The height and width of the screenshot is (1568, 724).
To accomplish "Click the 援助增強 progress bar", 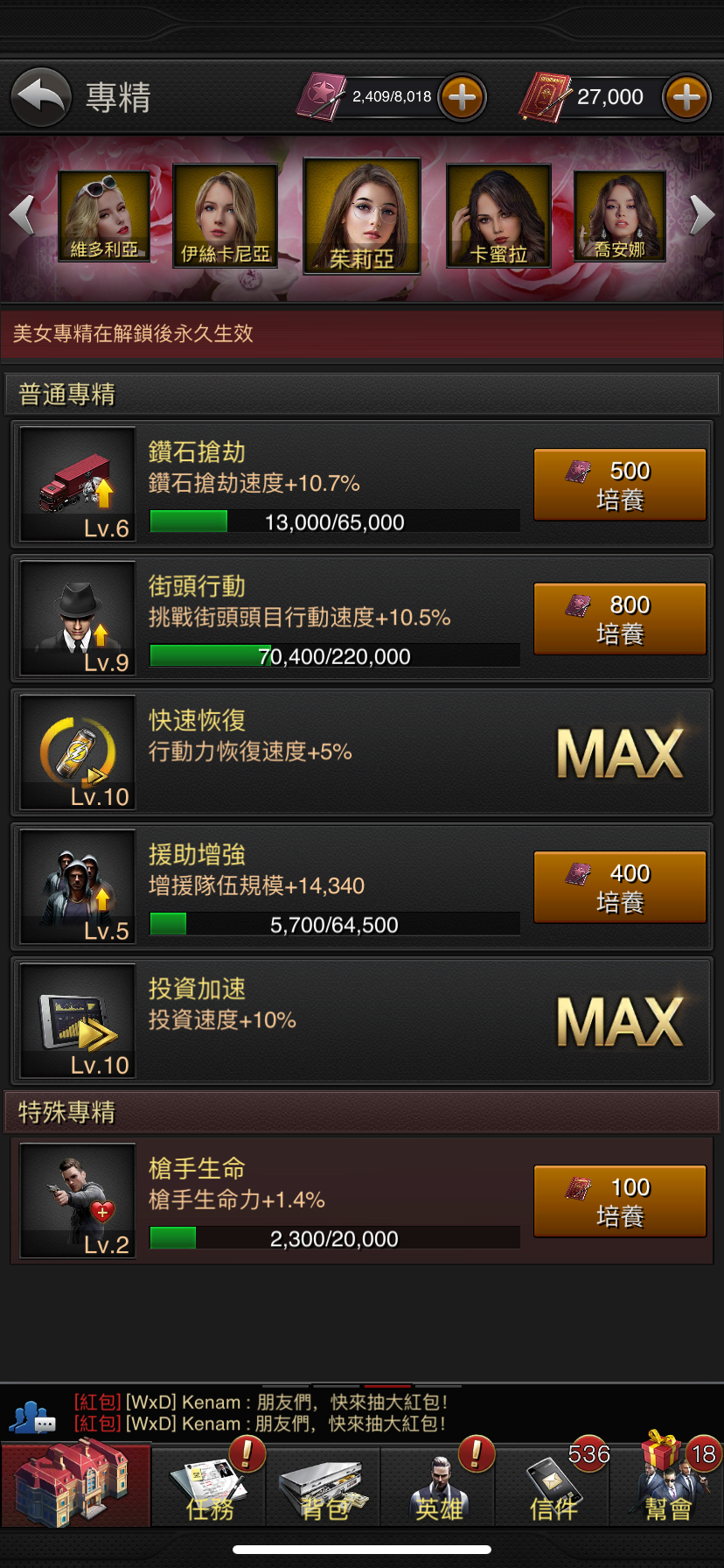I will pyautogui.click(x=335, y=924).
